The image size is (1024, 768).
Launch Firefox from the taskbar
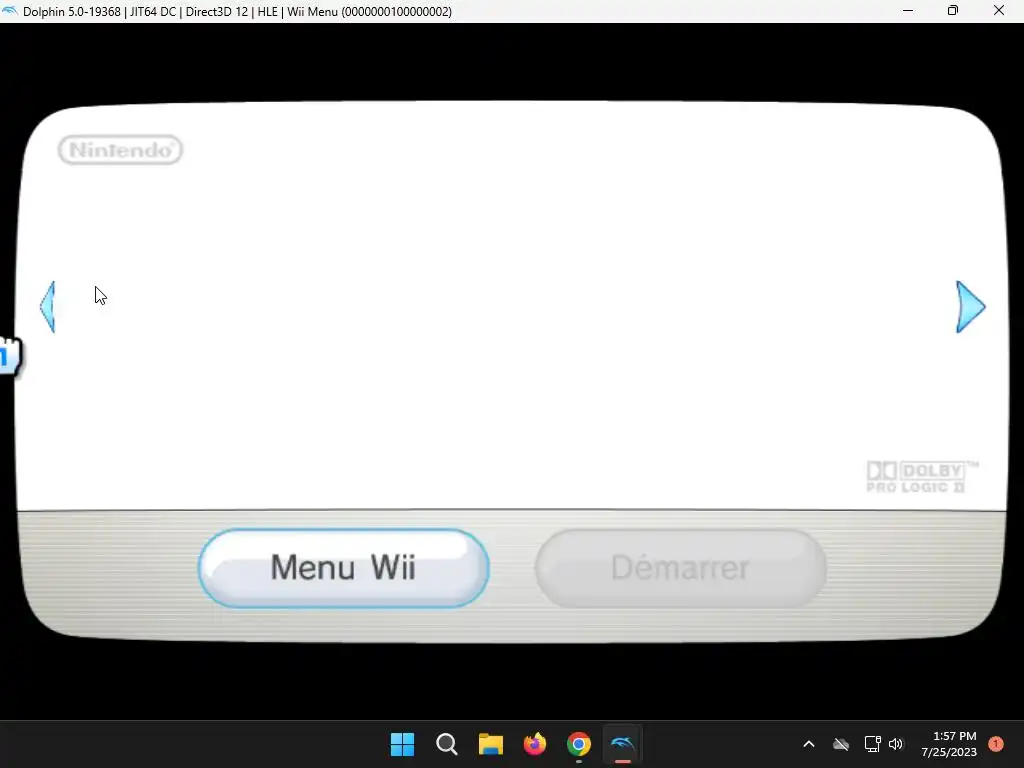(x=535, y=744)
